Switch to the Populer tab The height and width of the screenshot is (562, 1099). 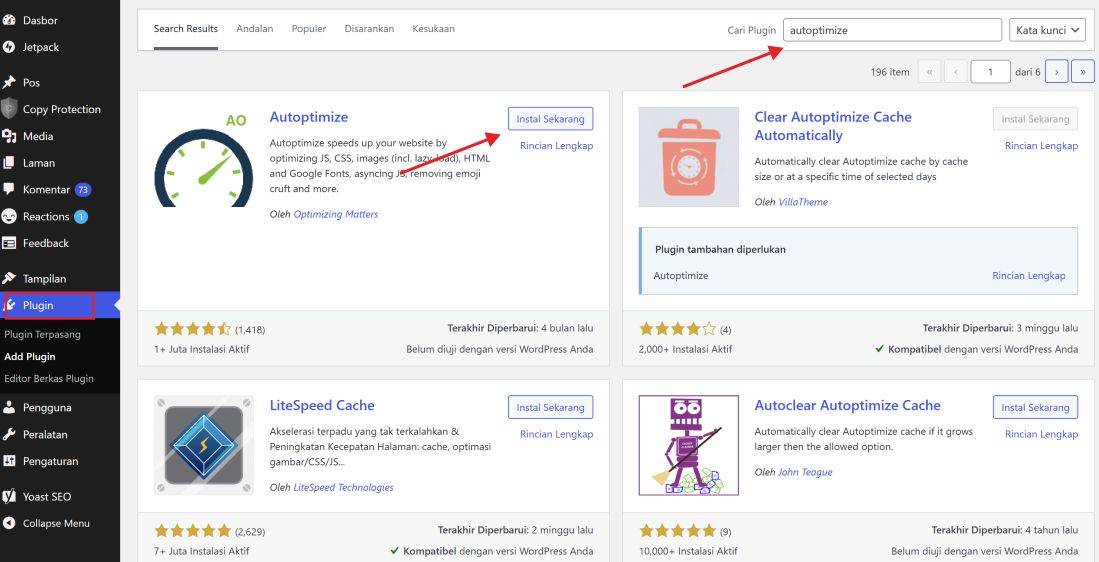(309, 29)
